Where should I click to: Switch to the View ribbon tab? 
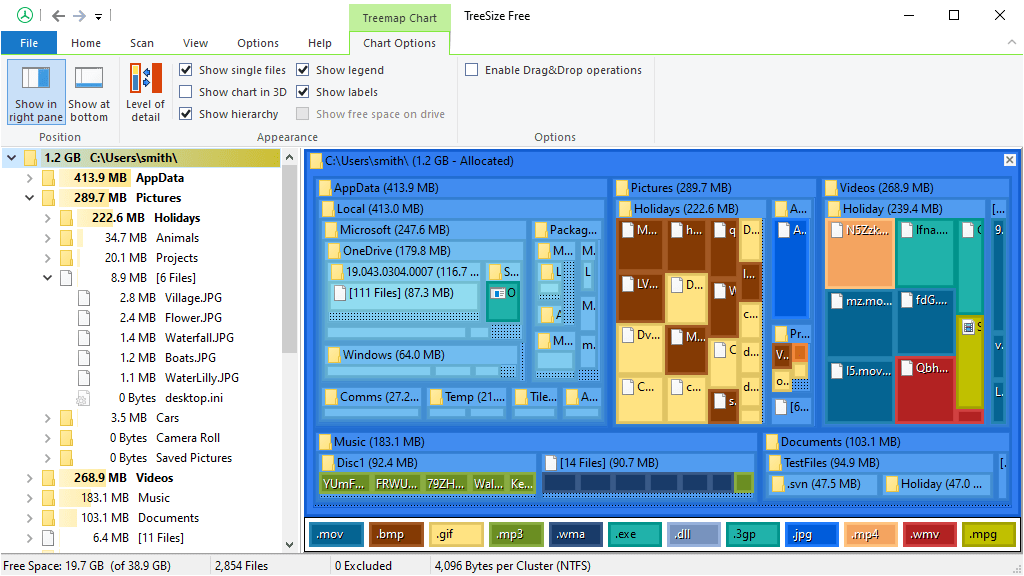pos(195,43)
